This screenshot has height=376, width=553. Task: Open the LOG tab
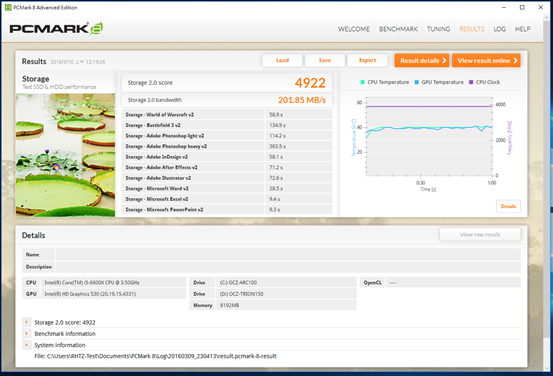499,29
